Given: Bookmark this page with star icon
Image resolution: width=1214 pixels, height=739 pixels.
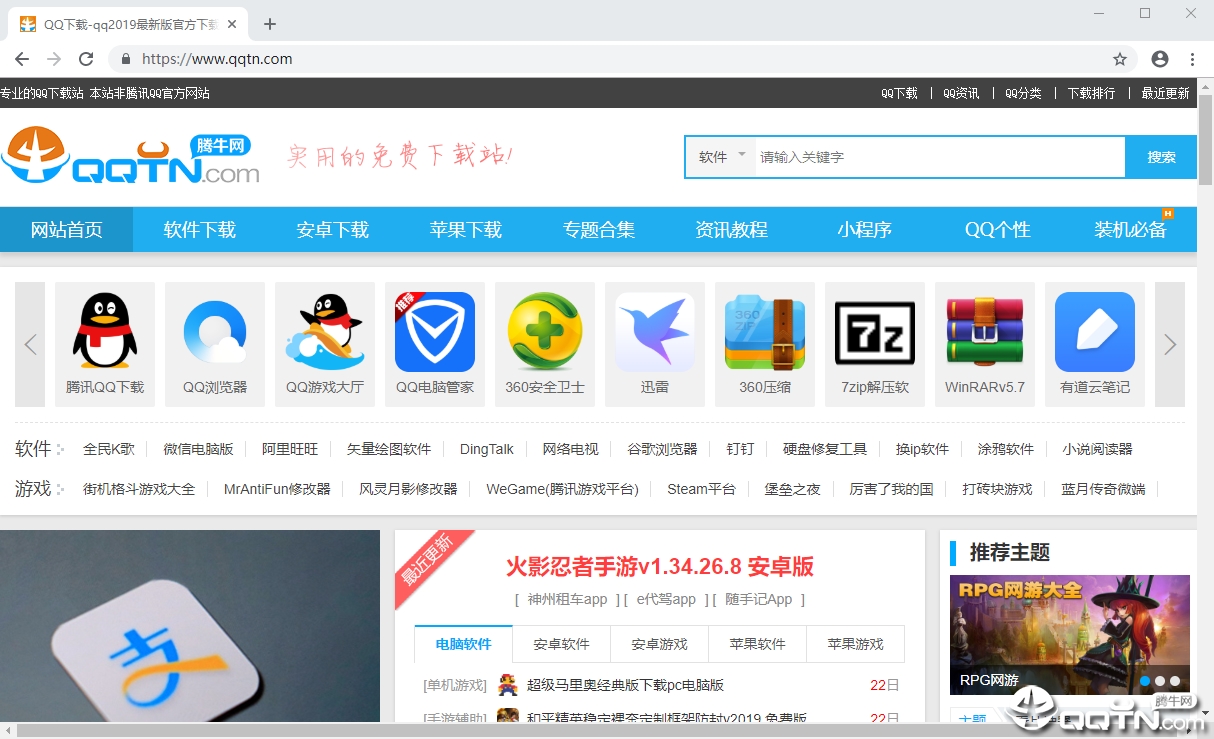Looking at the screenshot, I should [x=1120, y=59].
